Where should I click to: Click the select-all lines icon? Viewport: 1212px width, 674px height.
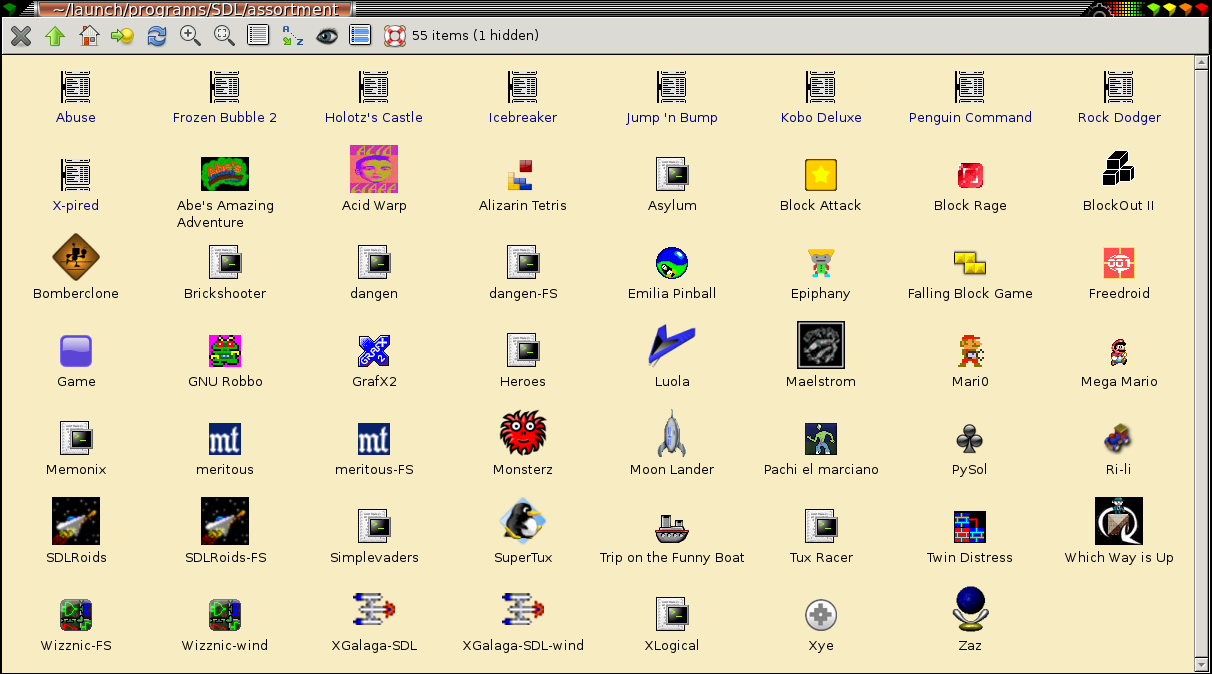pyautogui.click(x=360, y=36)
